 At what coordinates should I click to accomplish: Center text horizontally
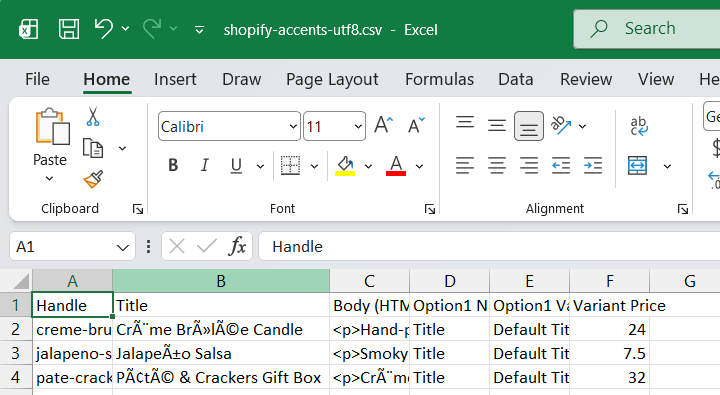click(x=497, y=165)
